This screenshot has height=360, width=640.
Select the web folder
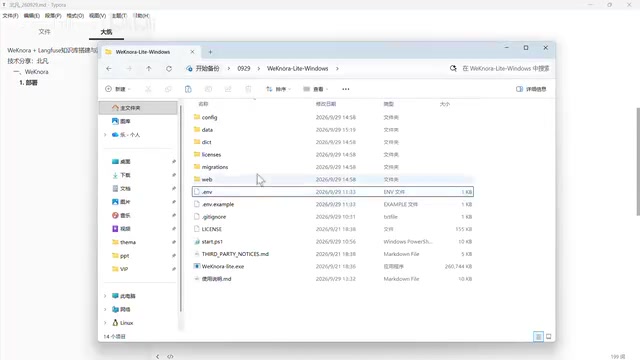[x=332, y=179]
